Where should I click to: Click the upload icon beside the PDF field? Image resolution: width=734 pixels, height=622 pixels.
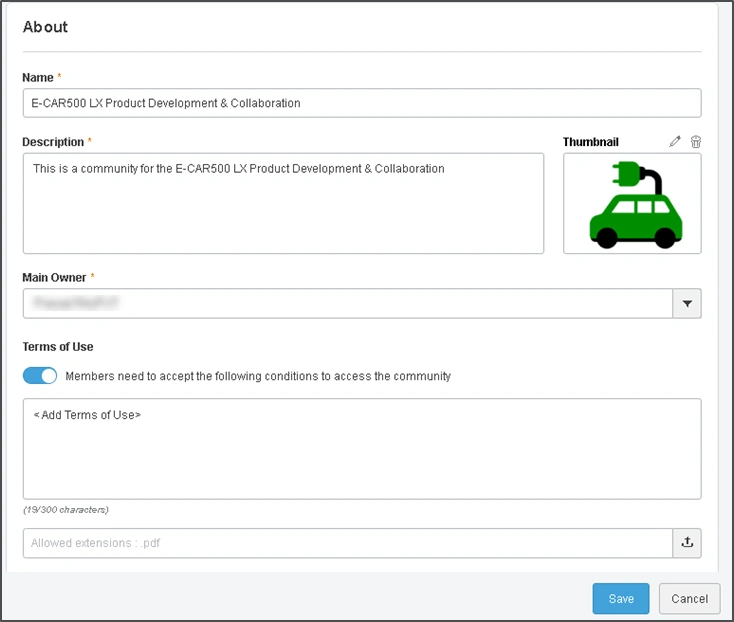click(687, 543)
